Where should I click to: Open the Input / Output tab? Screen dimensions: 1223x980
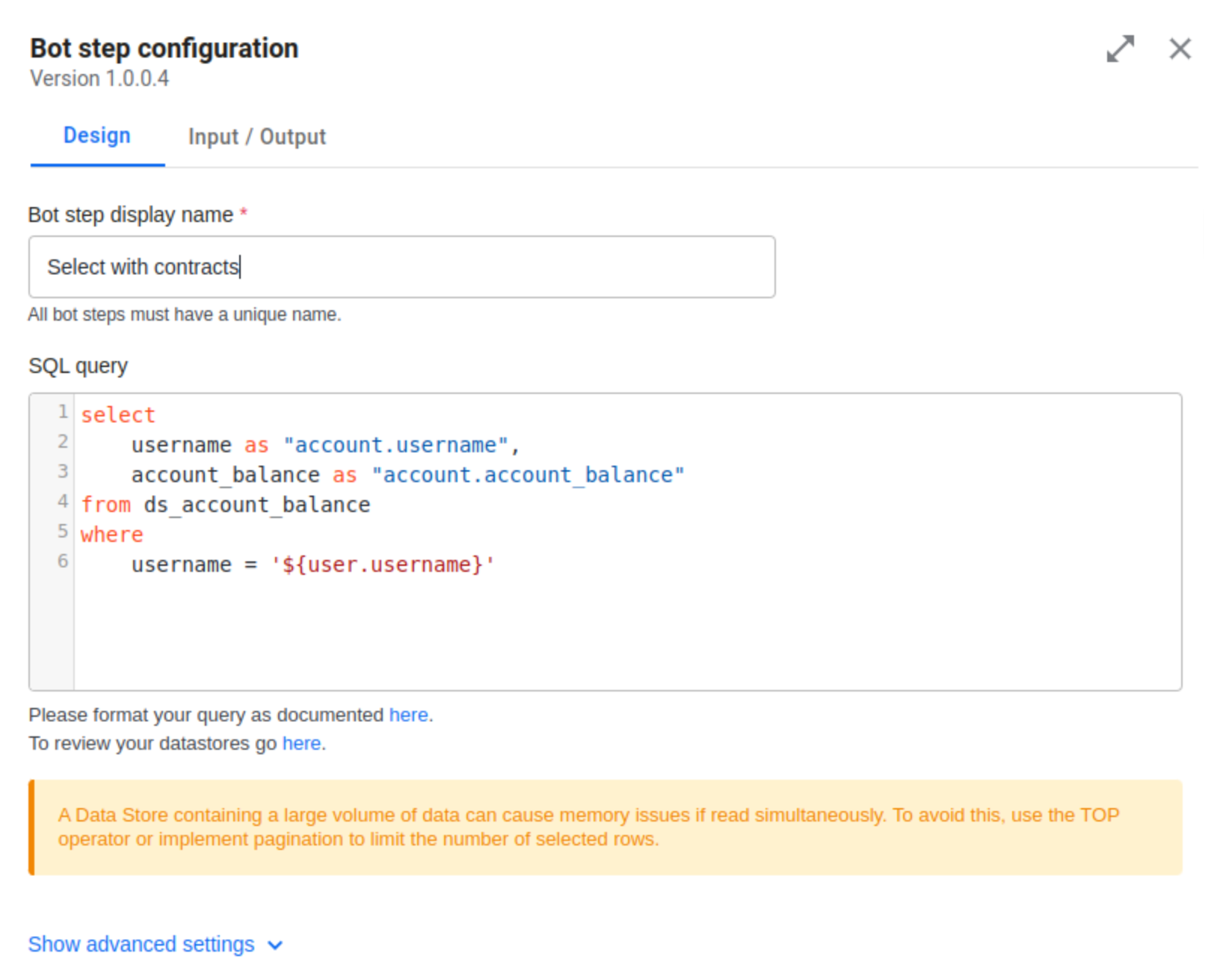(x=257, y=137)
